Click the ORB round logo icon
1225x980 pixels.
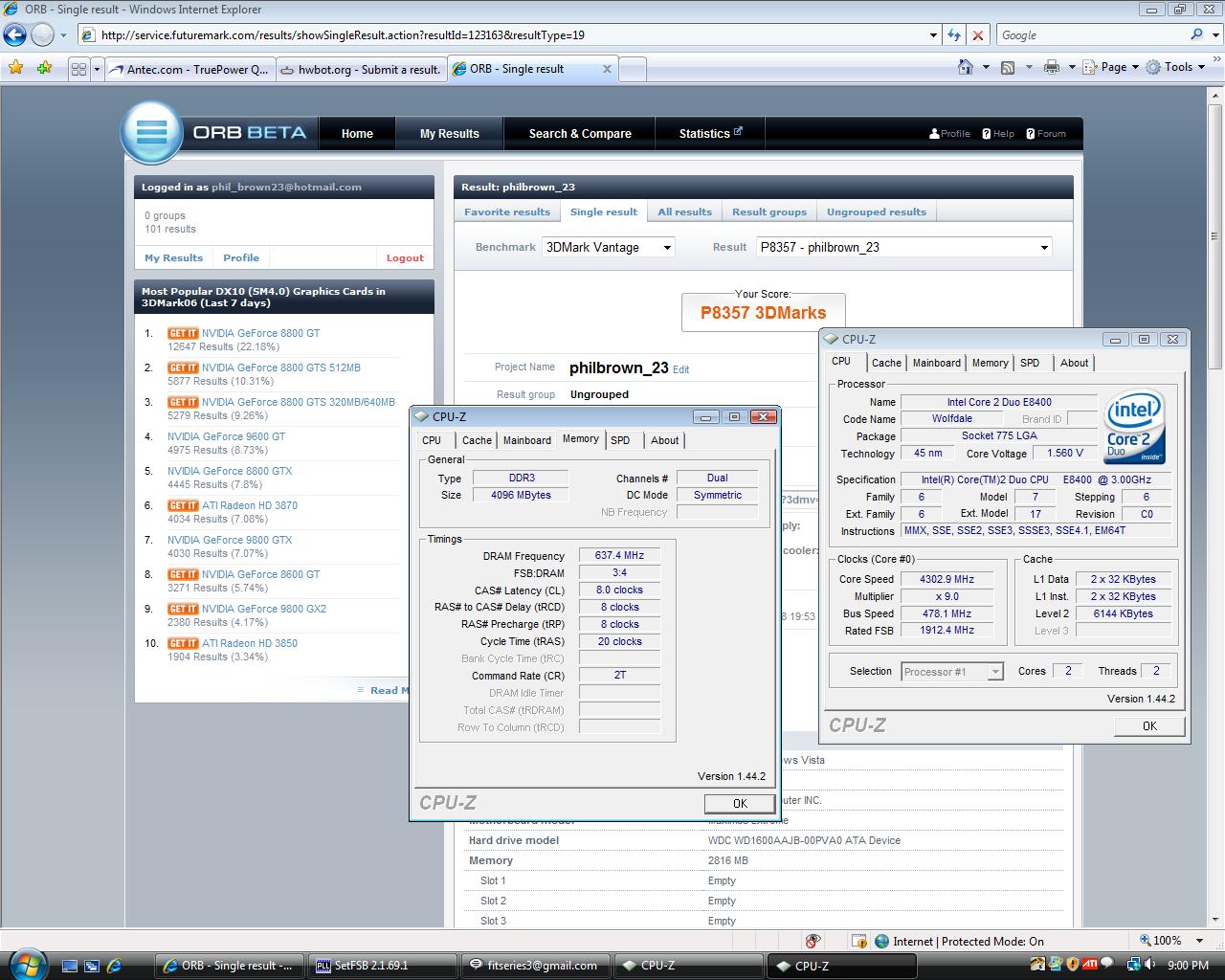151,132
